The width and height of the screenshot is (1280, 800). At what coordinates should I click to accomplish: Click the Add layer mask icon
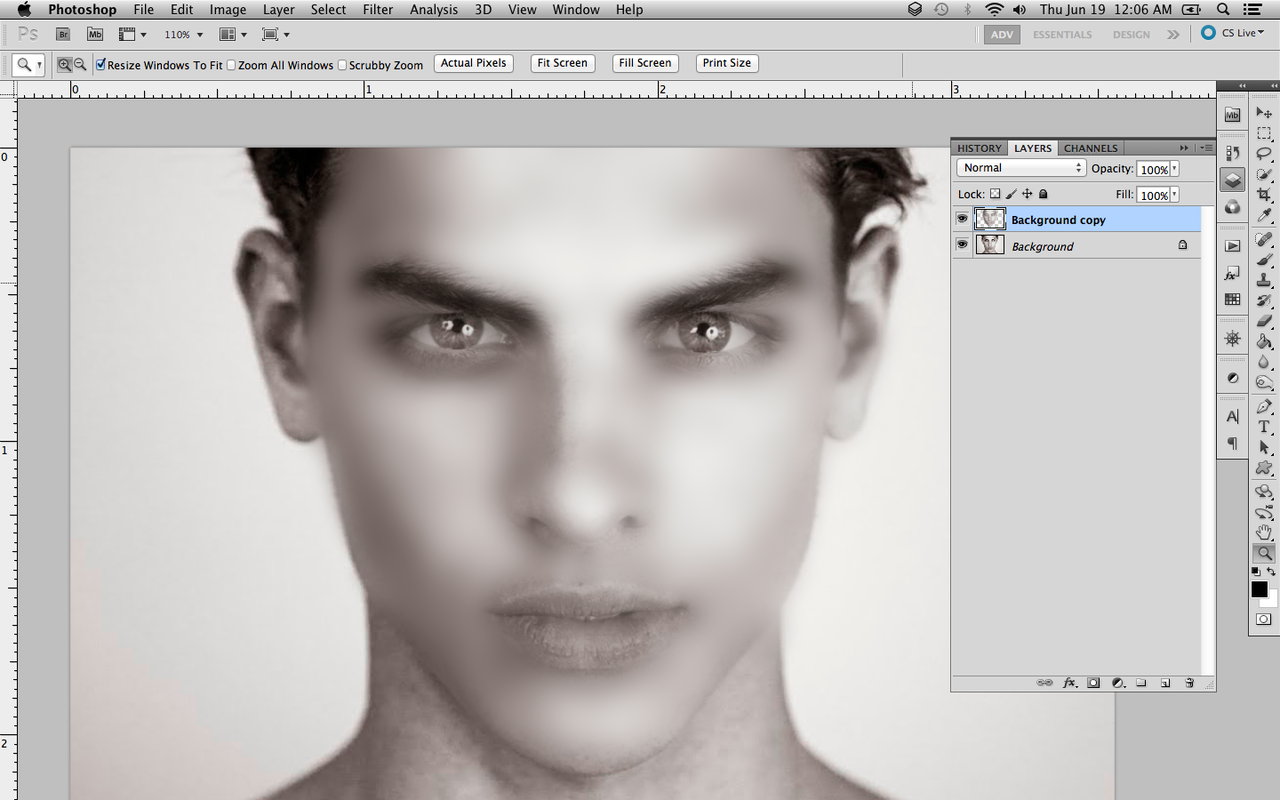click(x=1093, y=683)
